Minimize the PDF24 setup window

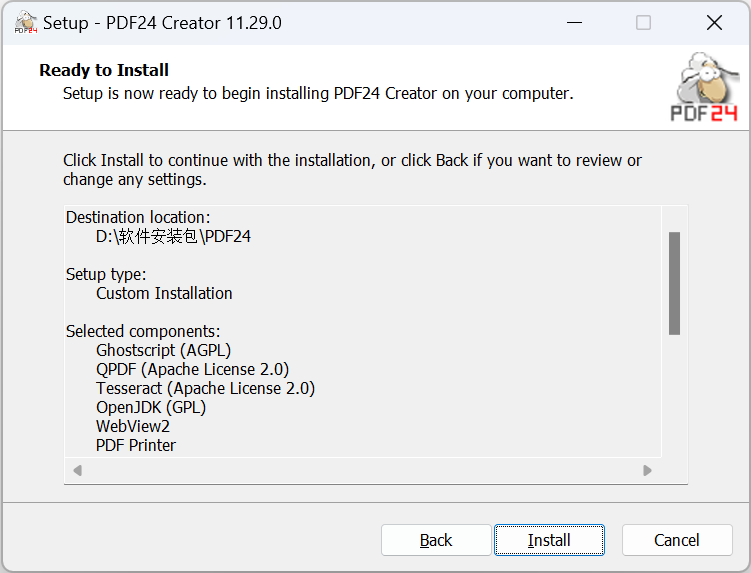click(573, 23)
